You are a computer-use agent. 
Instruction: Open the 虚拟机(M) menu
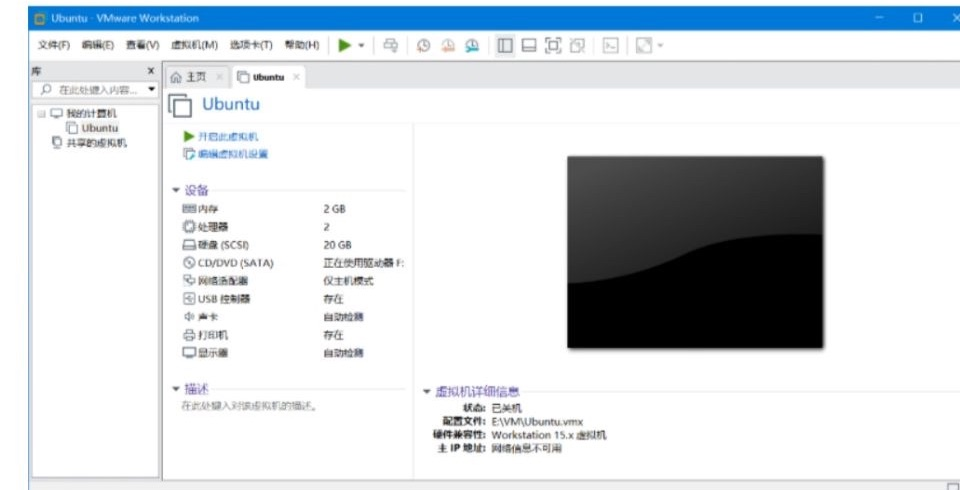pos(194,45)
